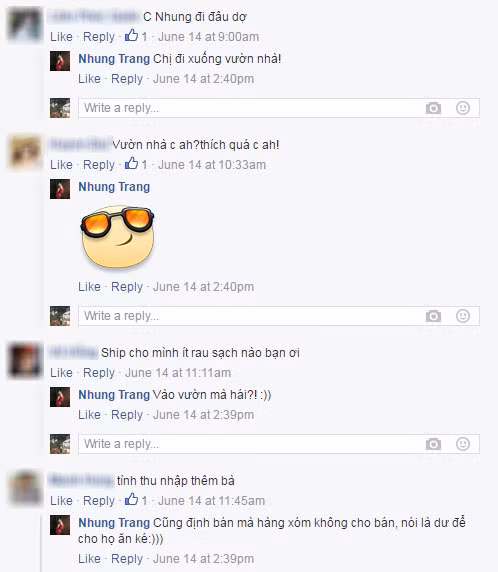Open Nhung Trang profile on sunglasses sticker reply

[114, 187]
